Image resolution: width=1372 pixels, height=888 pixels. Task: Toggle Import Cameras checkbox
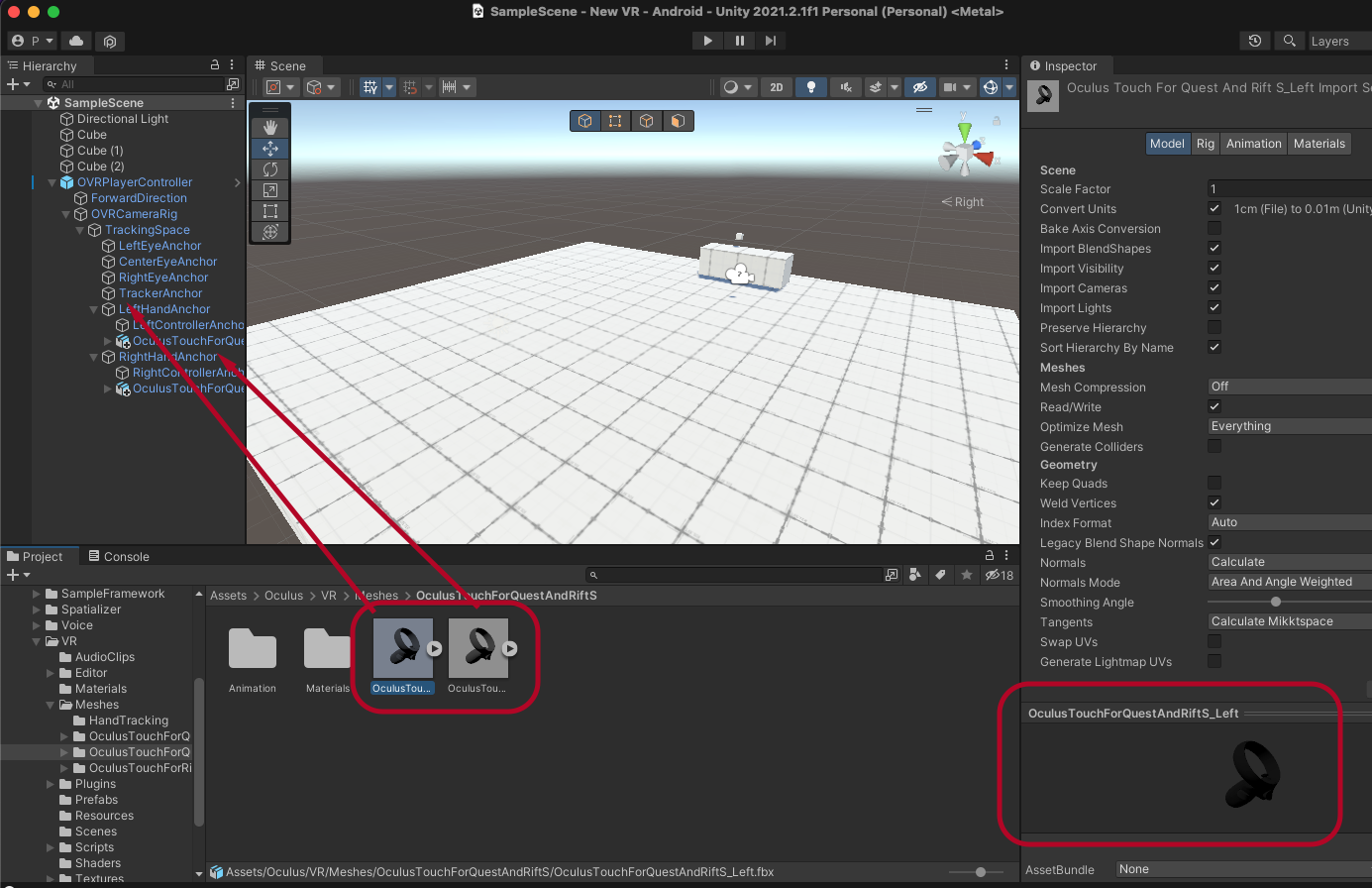(x=1214, y=287)
